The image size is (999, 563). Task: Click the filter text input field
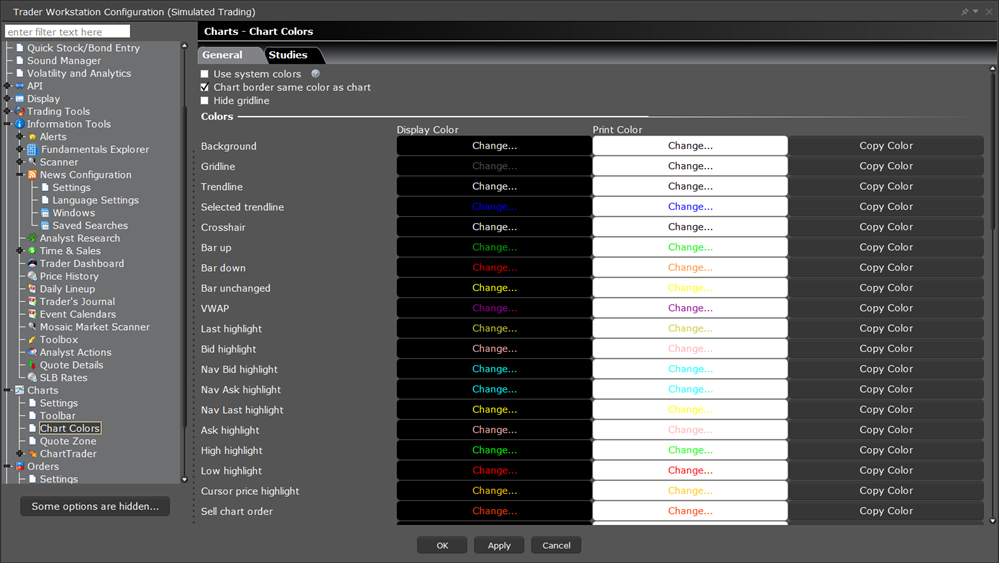[68, 31]
